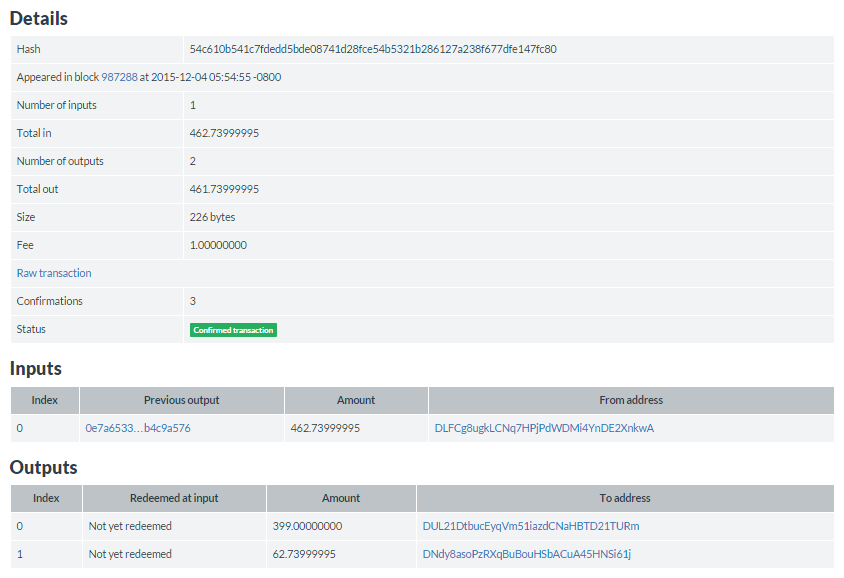Click index 0 in the Inputs table
844x578 pixels.
(x=20, y=428)
